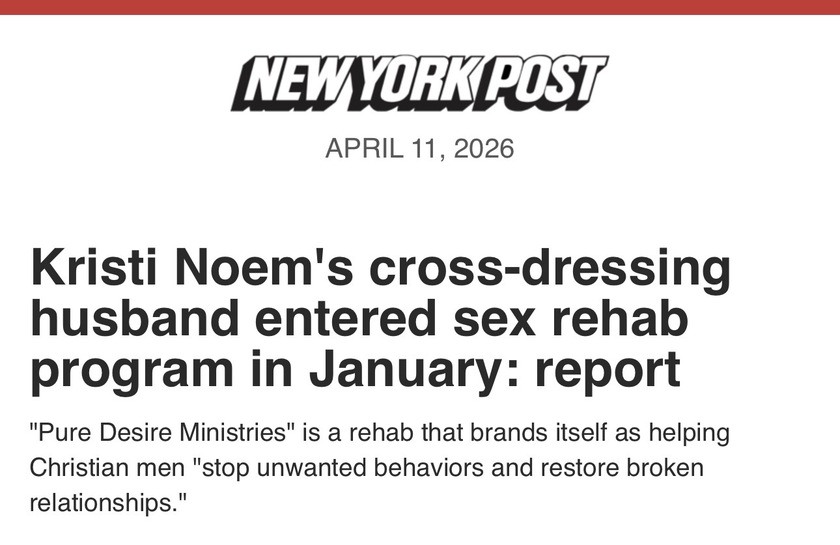Click the year "2026" in the date
Image resolution: width=840 pixels, height=545 pixels.
[482, 150]
